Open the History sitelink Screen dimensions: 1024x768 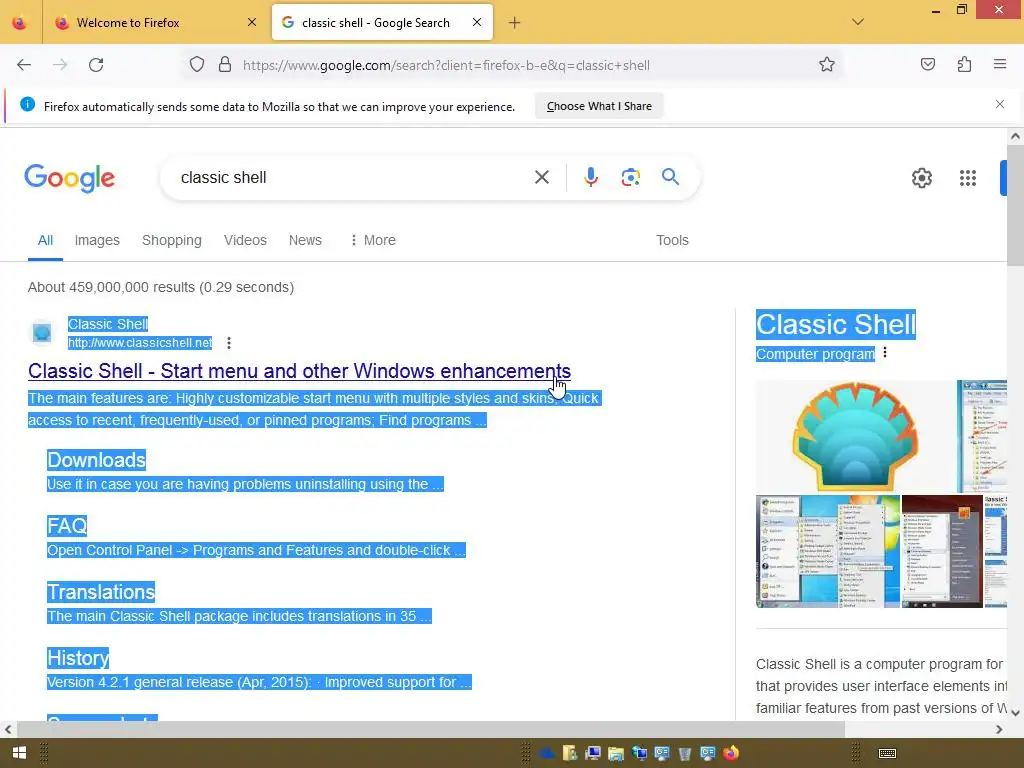coord(78,658)
